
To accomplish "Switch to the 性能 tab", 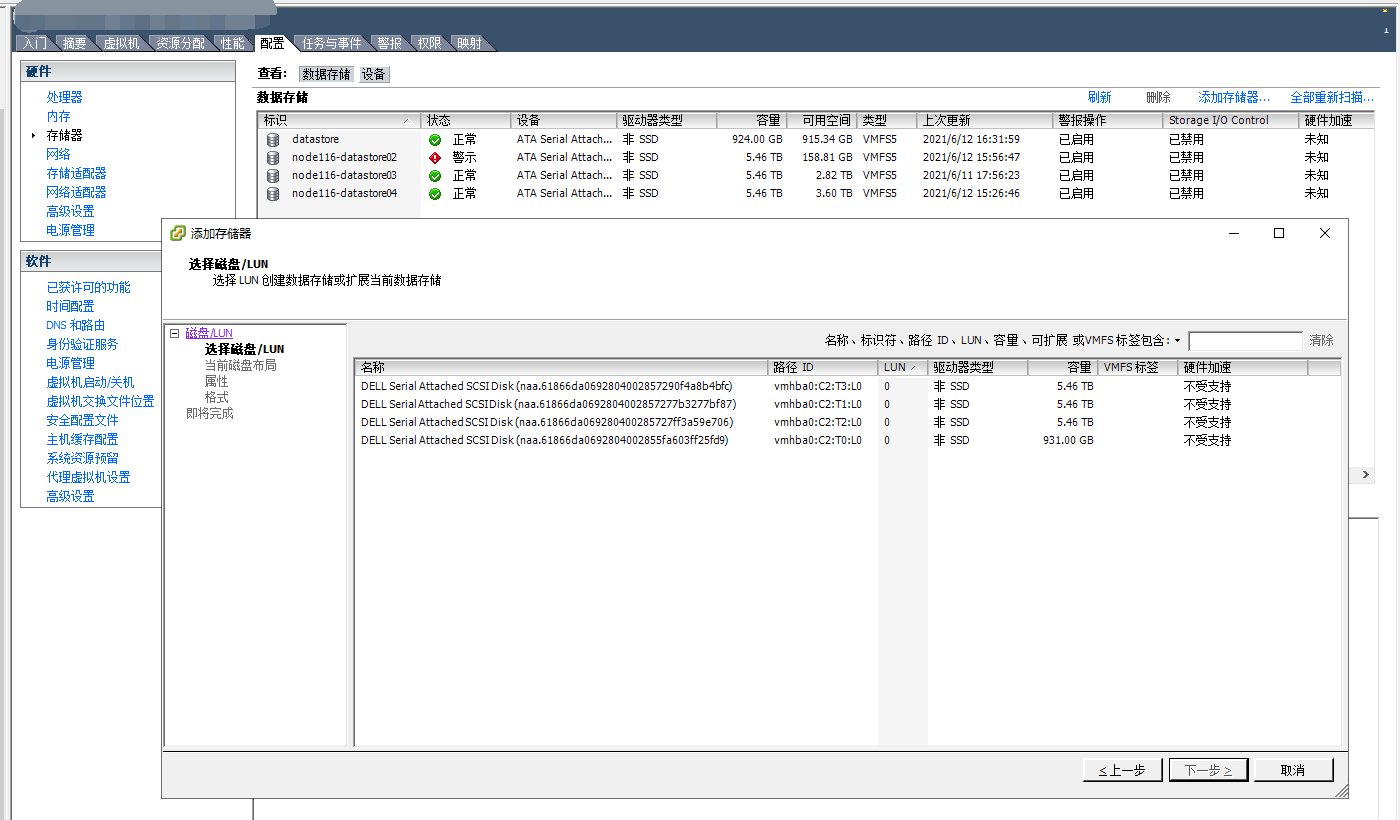I will click(232, 43).
